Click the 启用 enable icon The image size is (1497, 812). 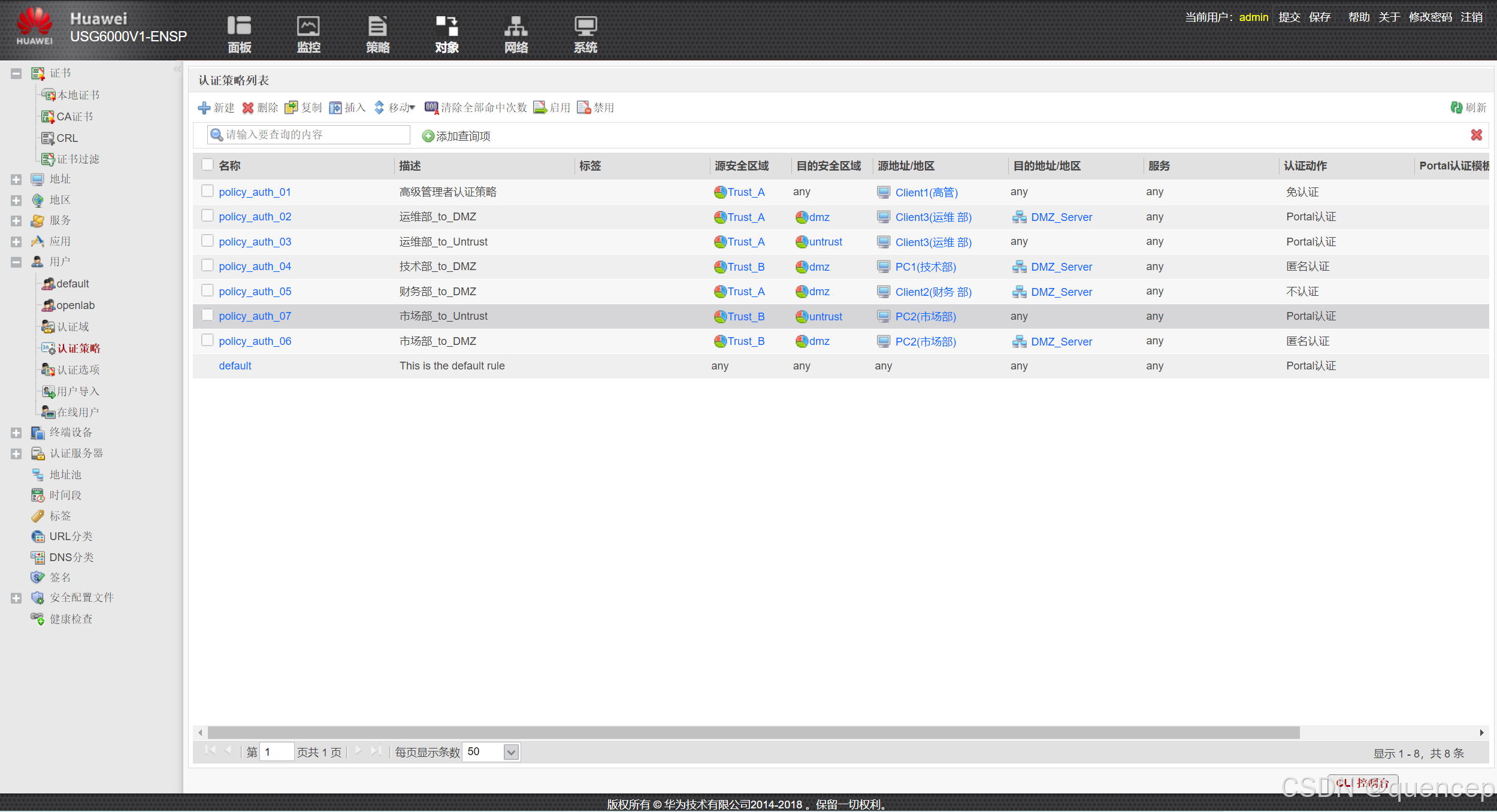pos(540,108)
